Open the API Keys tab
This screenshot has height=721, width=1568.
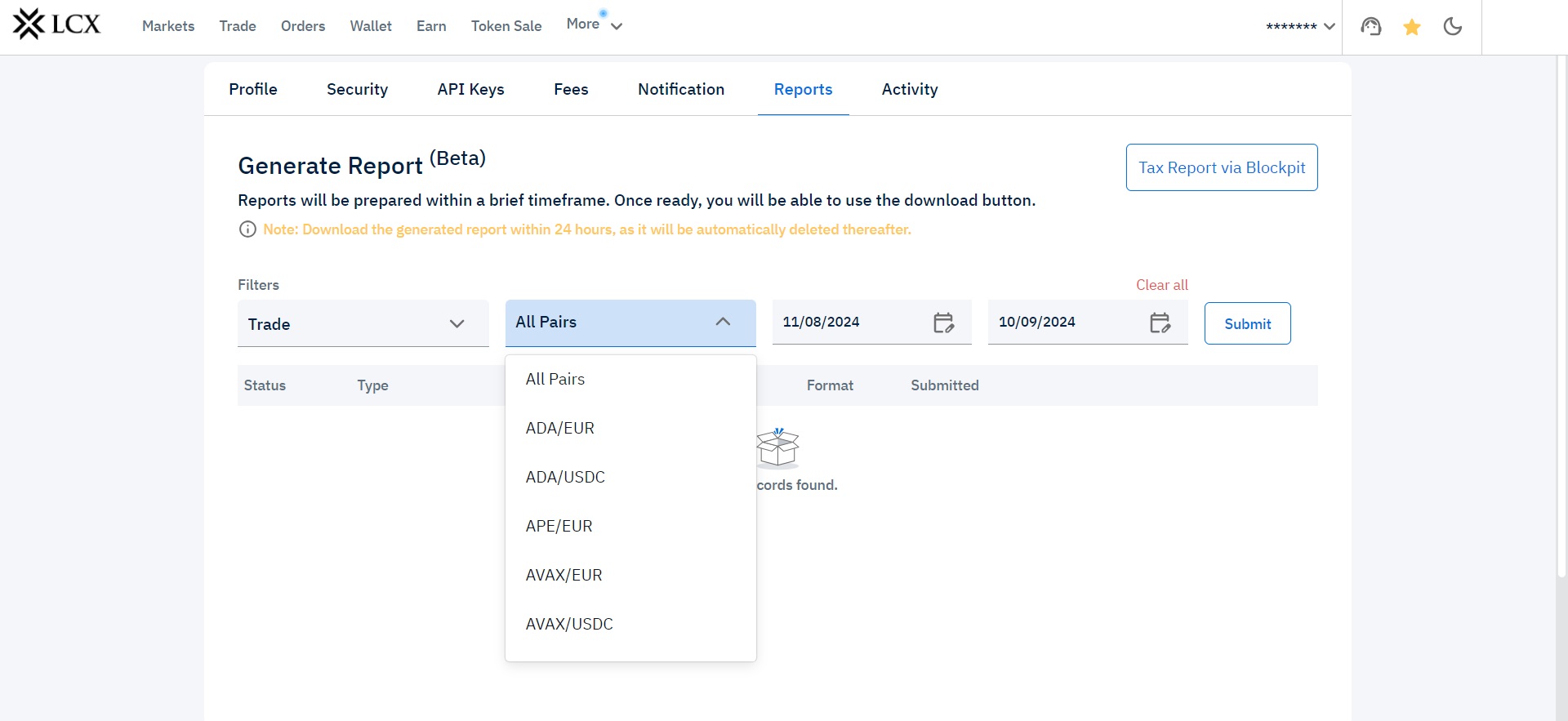[x=470, y=90]
